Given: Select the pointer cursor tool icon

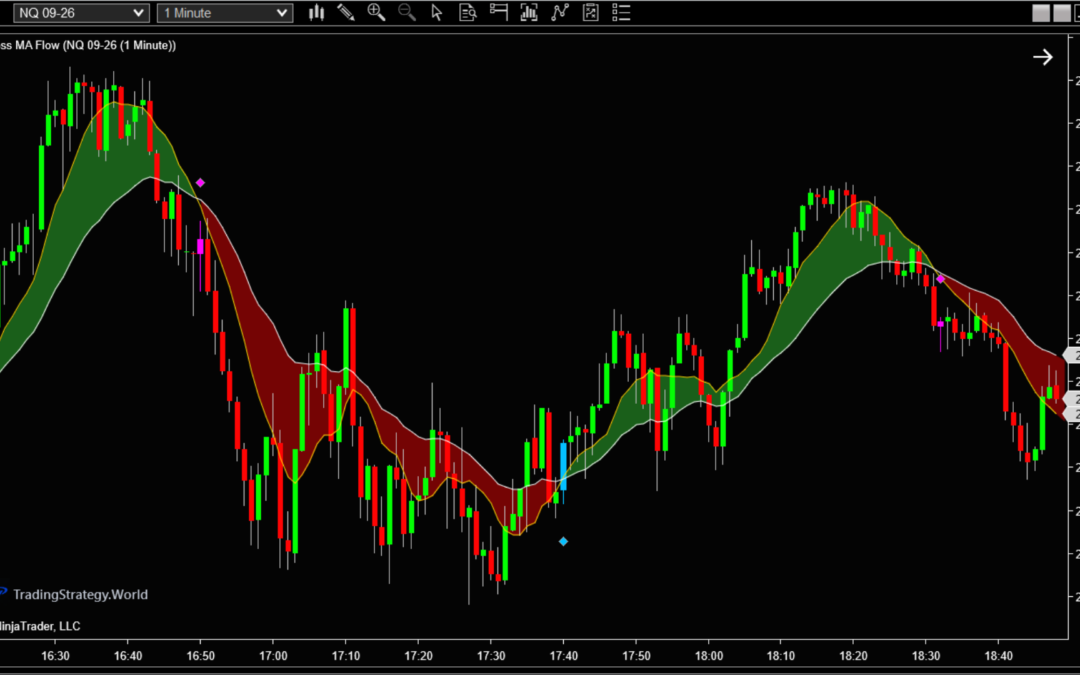Looking at the screenshot, I should point(437,12).
